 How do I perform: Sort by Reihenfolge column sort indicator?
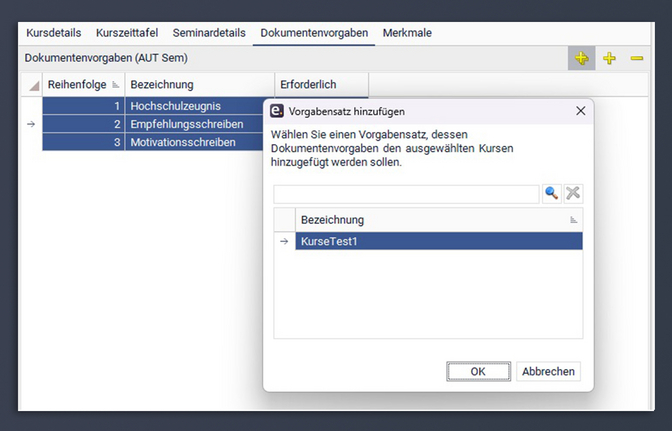(x=115, y=85)
